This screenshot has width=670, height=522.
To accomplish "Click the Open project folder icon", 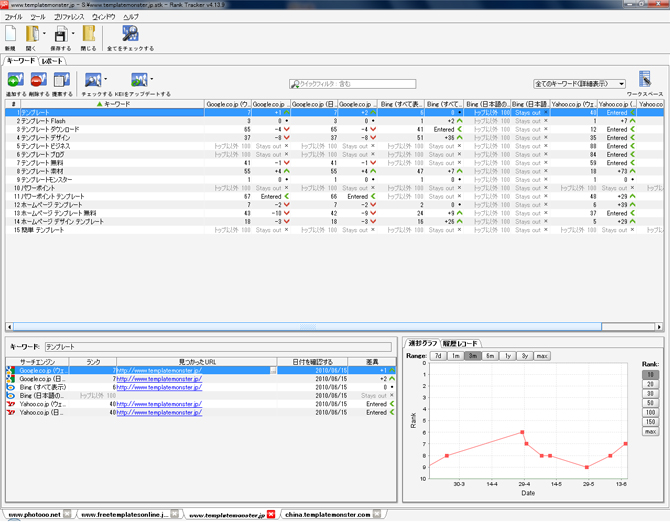I will (x=32, y=34).
